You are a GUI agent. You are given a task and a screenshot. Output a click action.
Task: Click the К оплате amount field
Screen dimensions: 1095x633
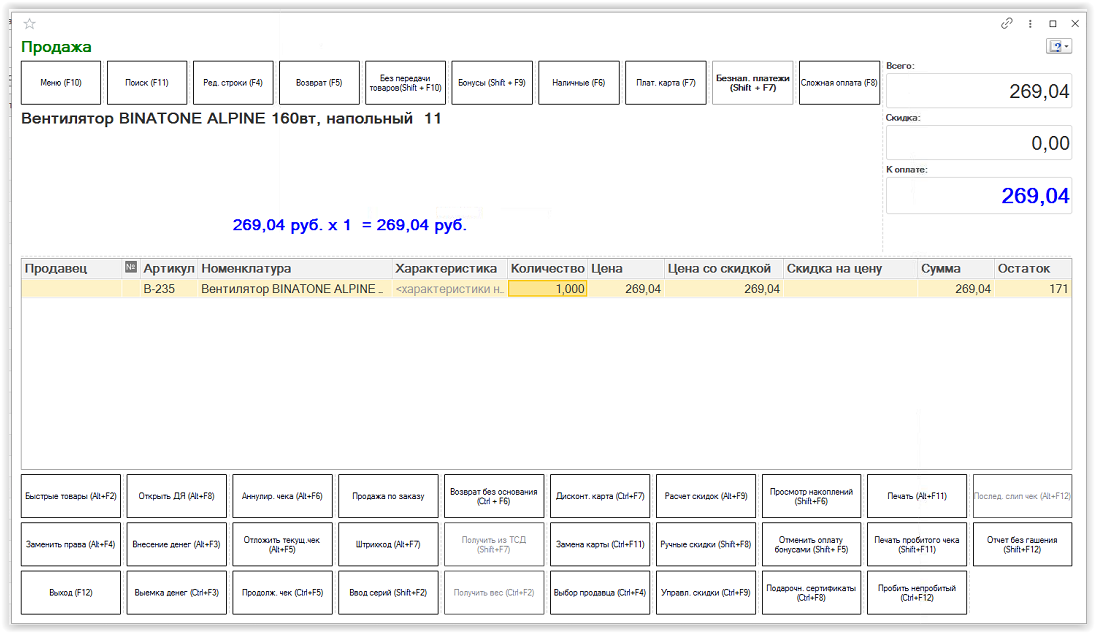(978, 196)
